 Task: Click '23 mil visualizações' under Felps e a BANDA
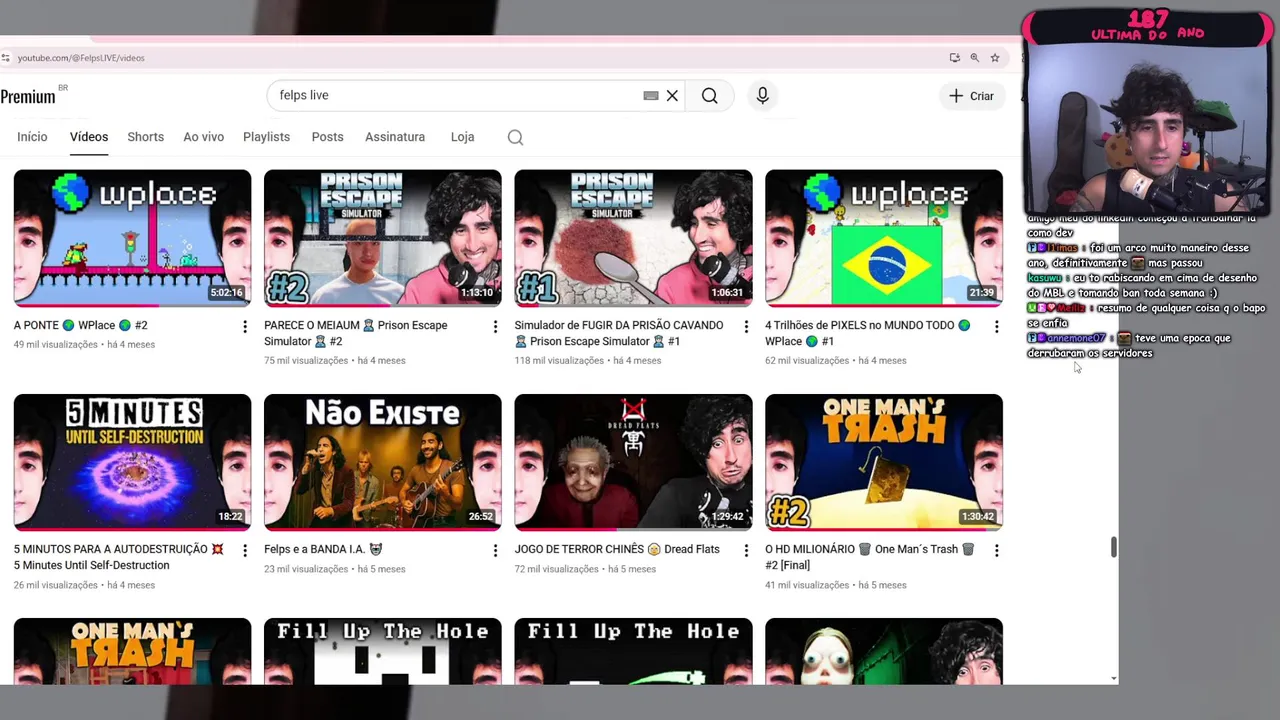pyautogui.click(x=306, y=569)
